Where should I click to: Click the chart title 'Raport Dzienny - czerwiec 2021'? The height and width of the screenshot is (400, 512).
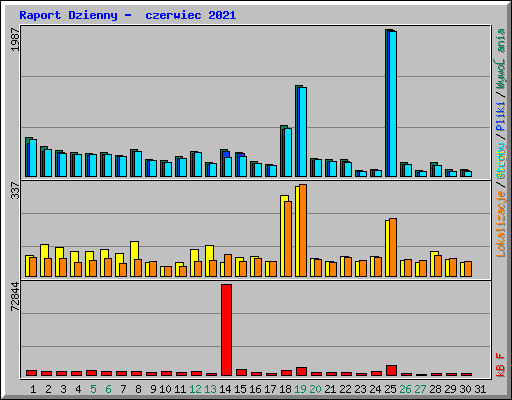click(x=128, y=15)
